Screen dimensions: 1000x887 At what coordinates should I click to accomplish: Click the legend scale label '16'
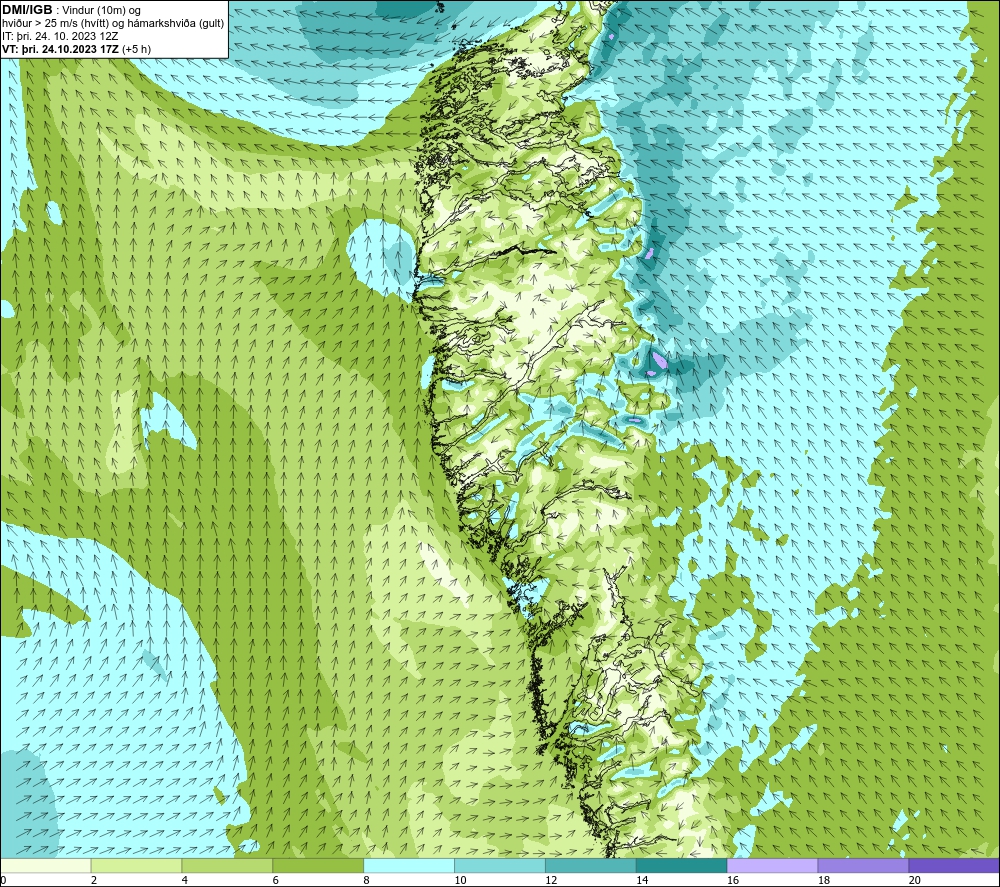[733, 880]
